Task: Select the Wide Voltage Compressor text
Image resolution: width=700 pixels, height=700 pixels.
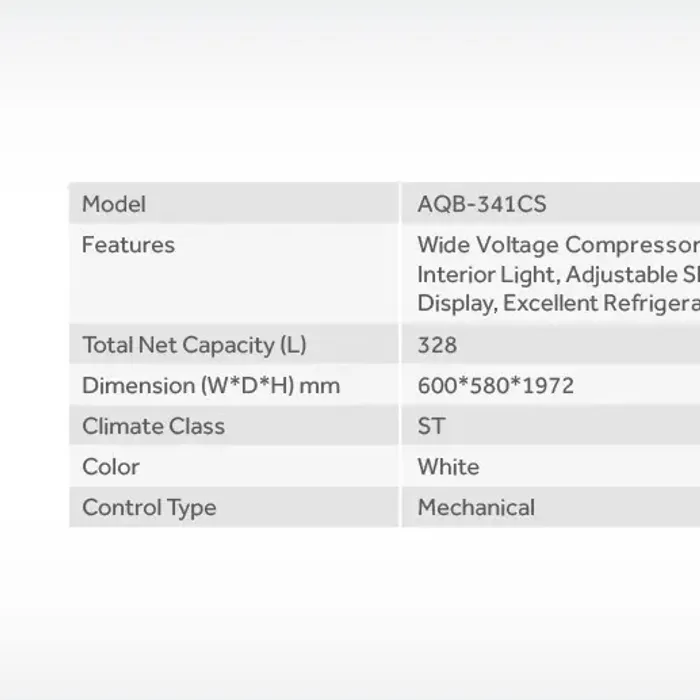Action: tap(557, 245)
